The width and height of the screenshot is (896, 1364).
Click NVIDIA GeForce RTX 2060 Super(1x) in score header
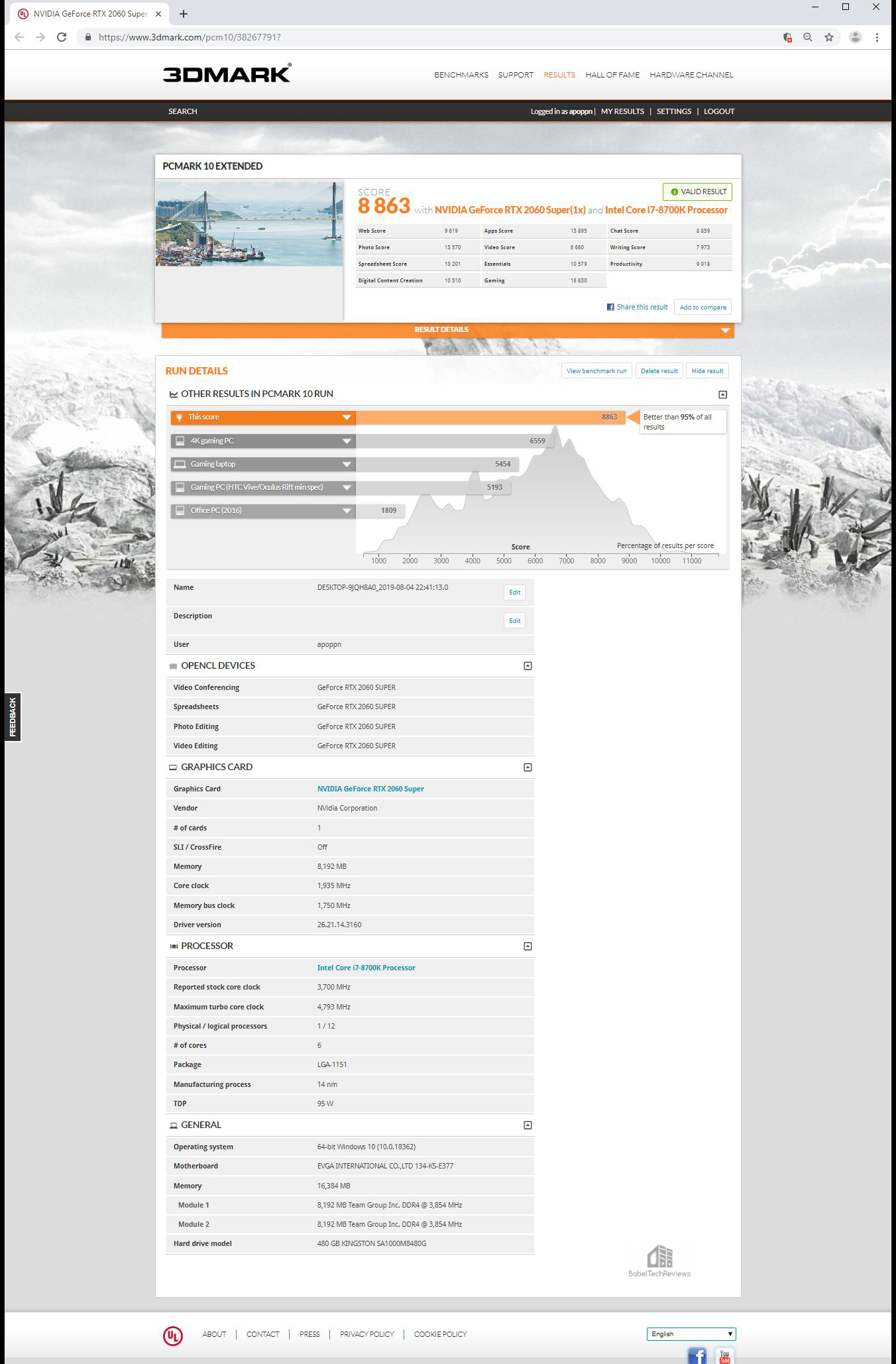(x=510, y=210)
